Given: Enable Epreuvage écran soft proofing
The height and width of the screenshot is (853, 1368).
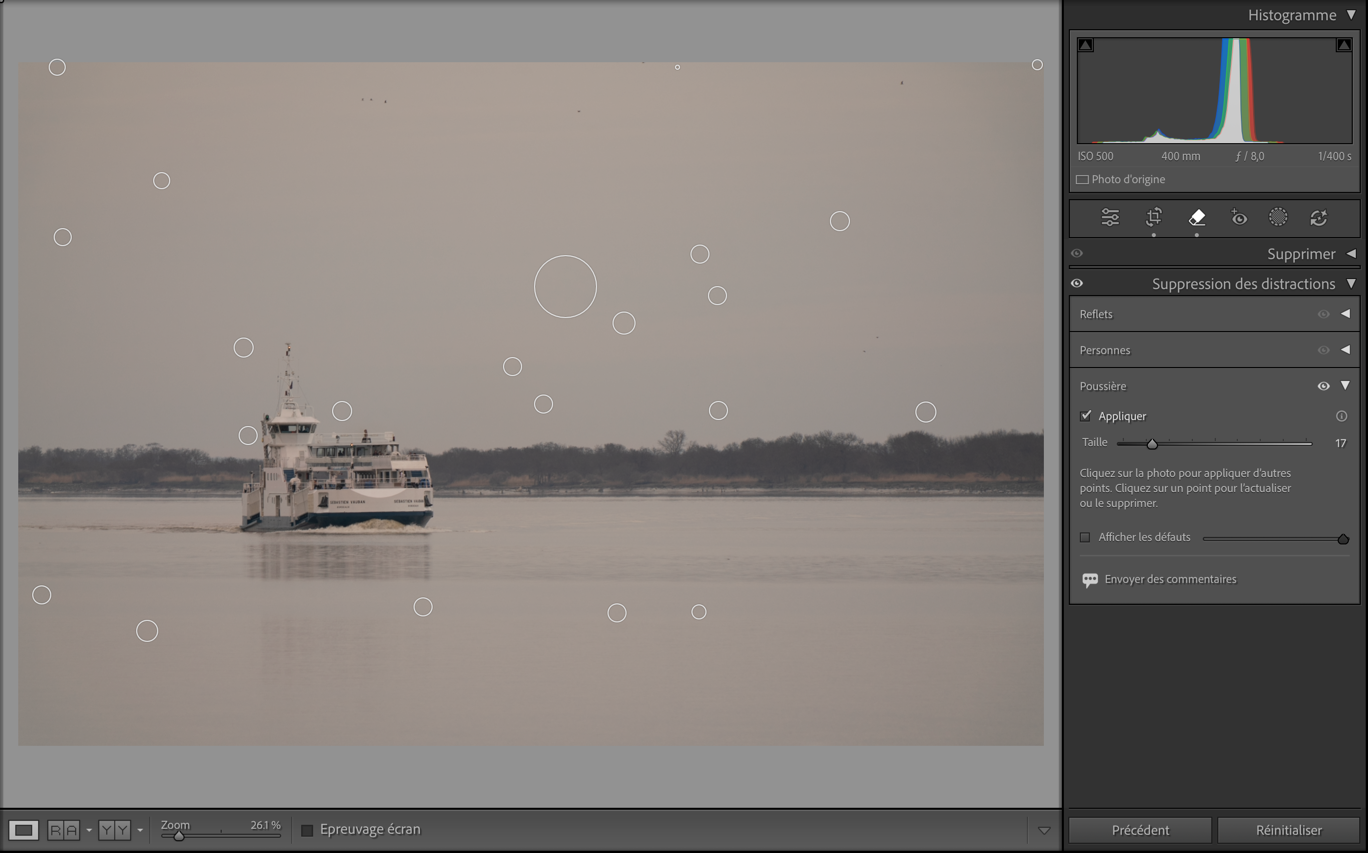Looking at the screenshot, I should [x=308, y=830].
